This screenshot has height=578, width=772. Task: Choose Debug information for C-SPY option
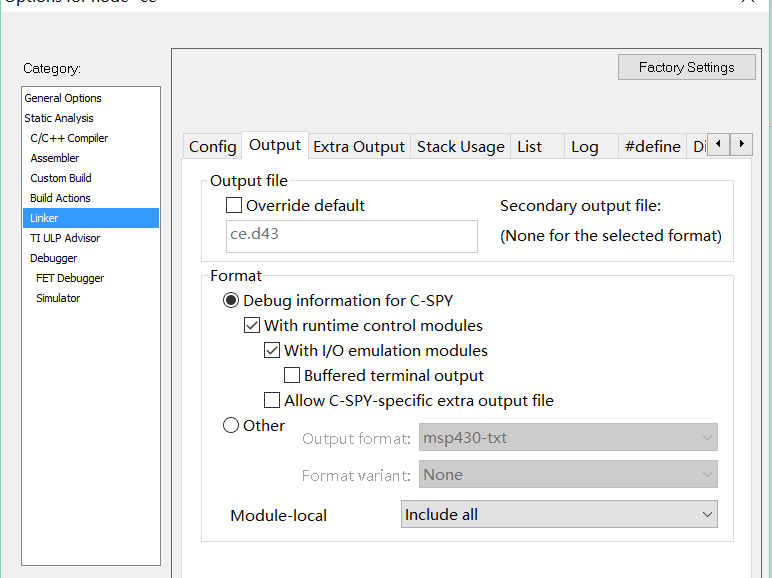[231, 300]
